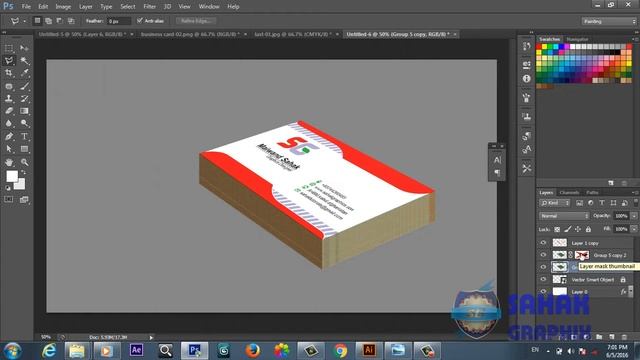
Task: Select the Brush tool
Action: [x=24, y=86]
